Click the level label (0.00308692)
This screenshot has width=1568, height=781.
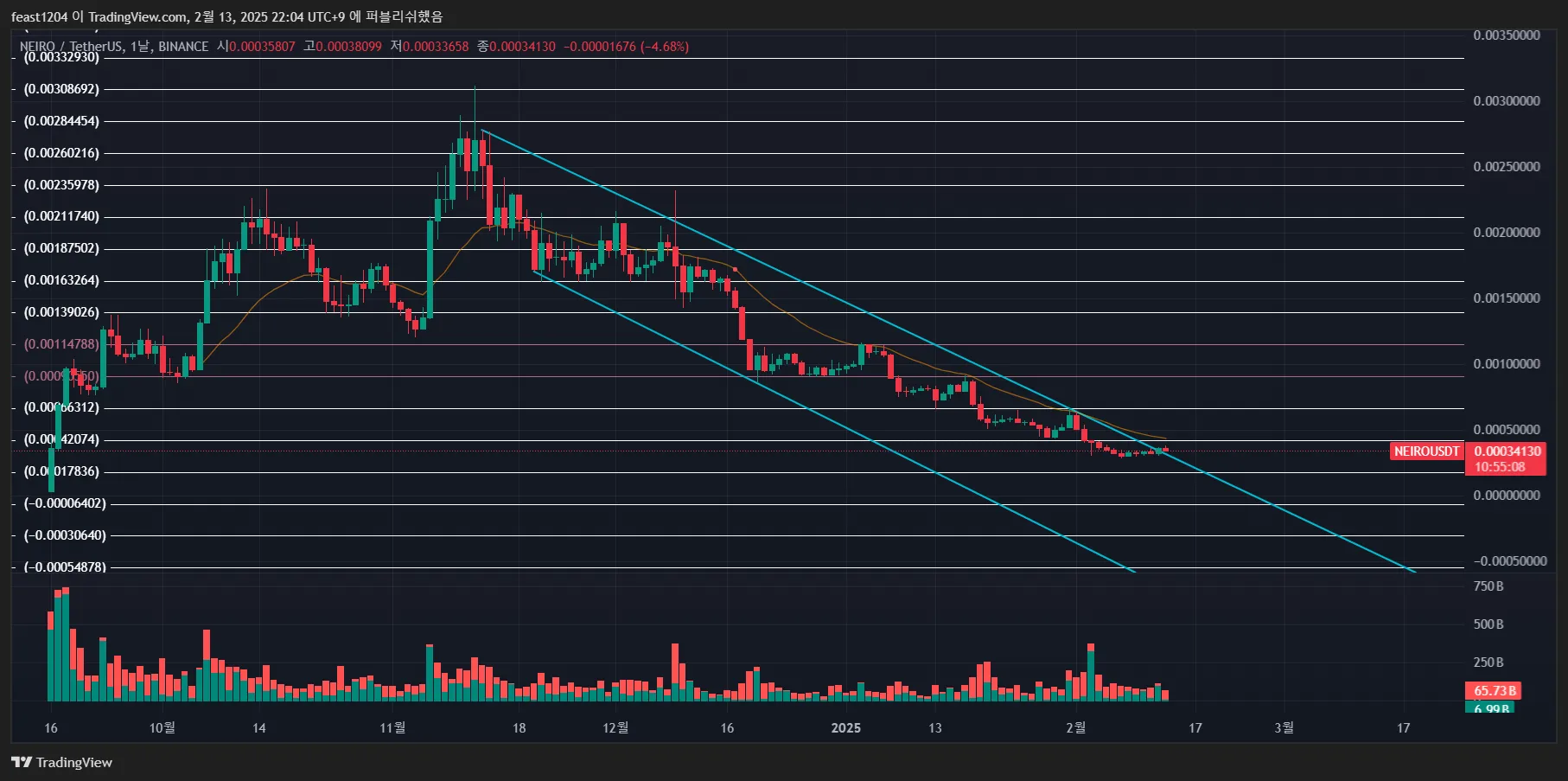(61, 89)
